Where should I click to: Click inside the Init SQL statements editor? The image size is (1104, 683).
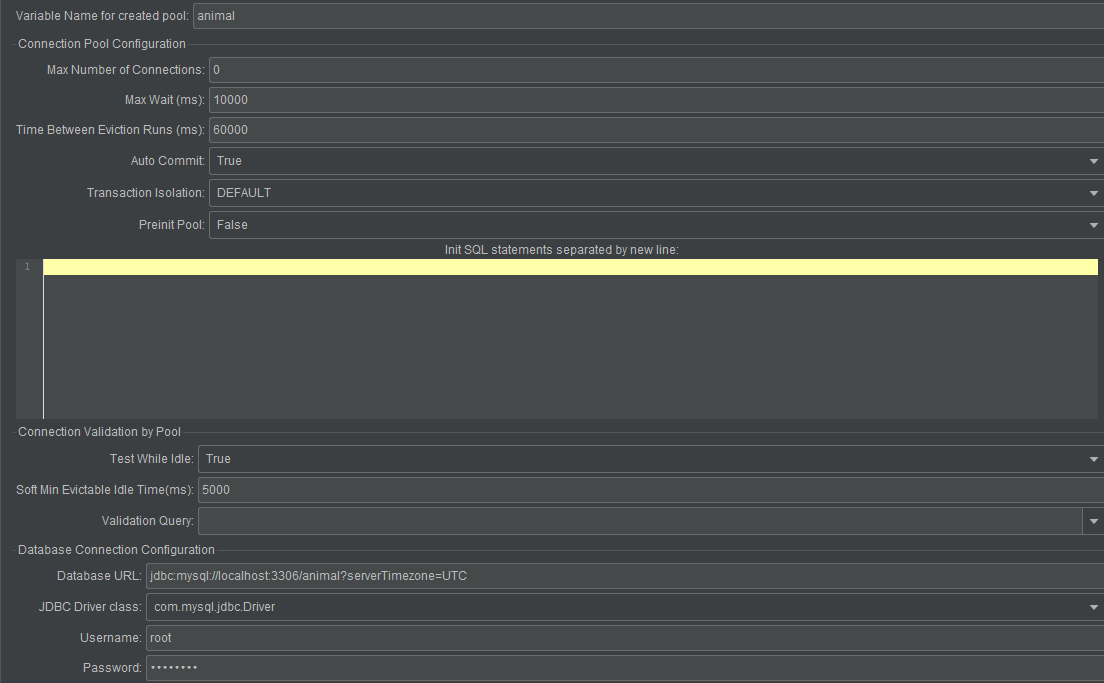570,339
